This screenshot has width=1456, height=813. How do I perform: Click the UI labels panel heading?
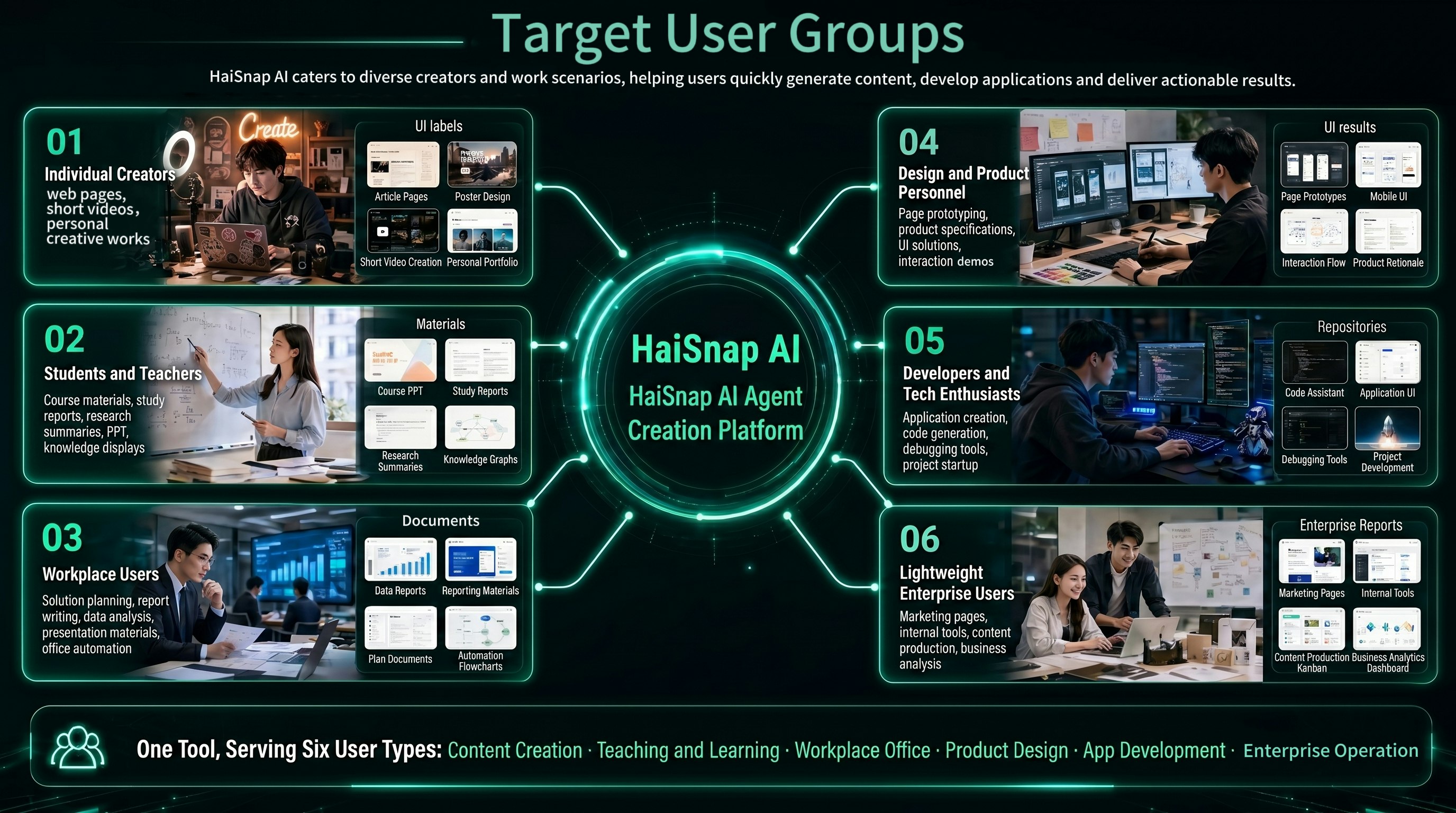(439, 126)
